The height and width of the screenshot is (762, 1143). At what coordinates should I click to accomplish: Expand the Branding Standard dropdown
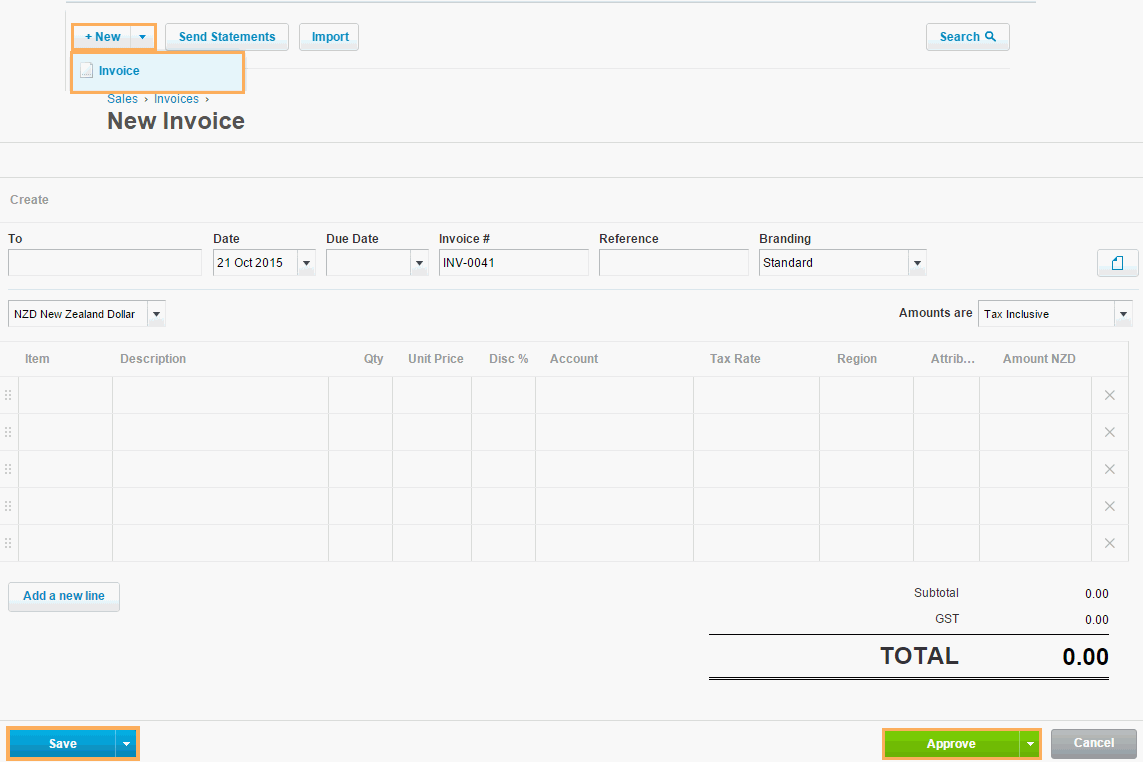tap(916, 263)
